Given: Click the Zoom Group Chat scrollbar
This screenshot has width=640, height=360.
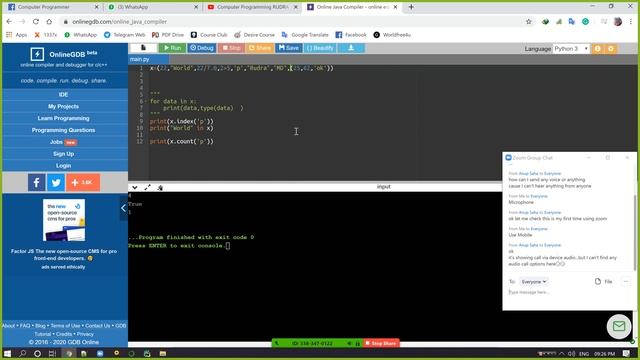Looking at the screenshot, I should point(634,233).
